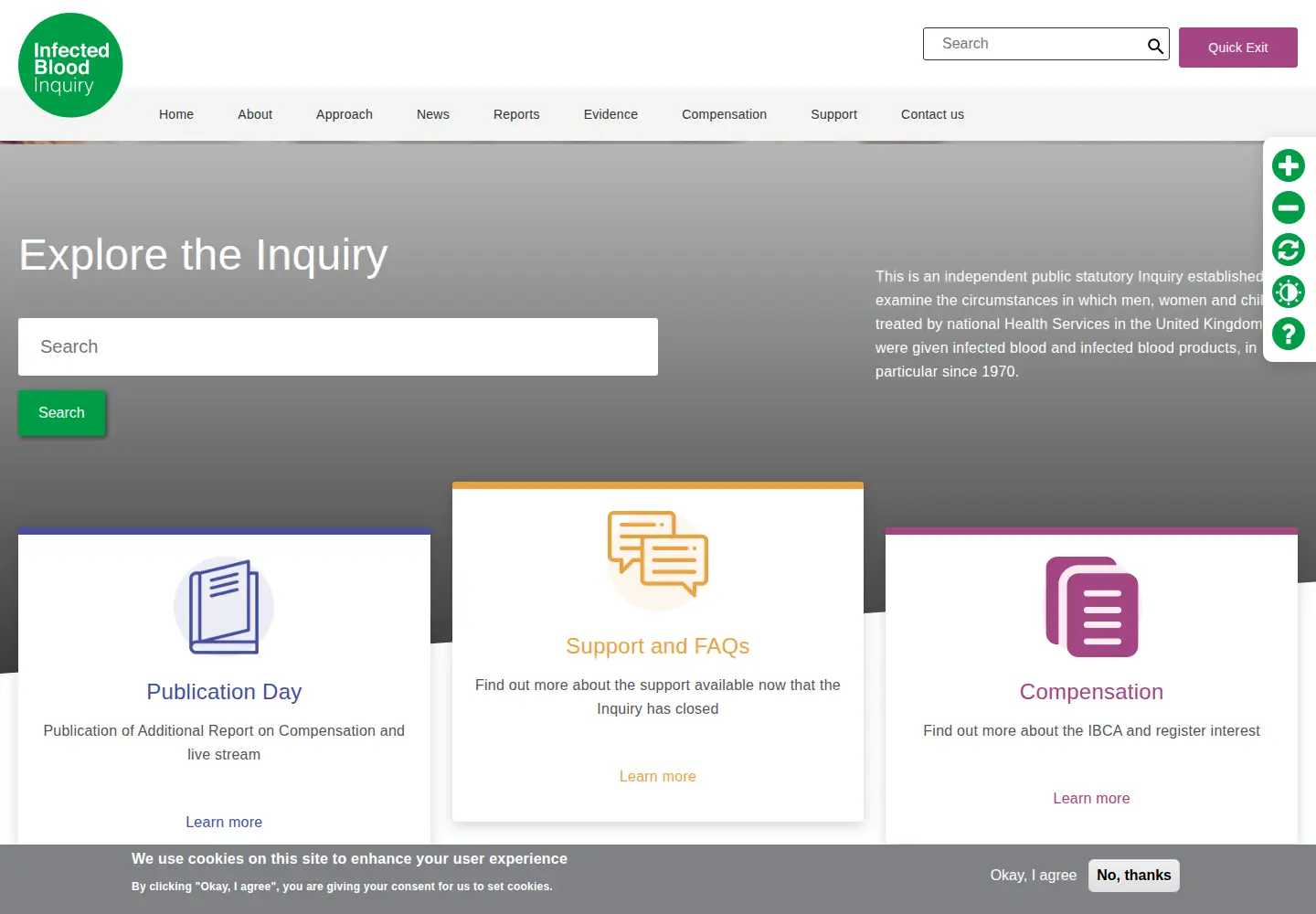The width and height of the screenshot is (1316, 914).
Task: Open the Support menu item
Action: [x=833, y=114]
